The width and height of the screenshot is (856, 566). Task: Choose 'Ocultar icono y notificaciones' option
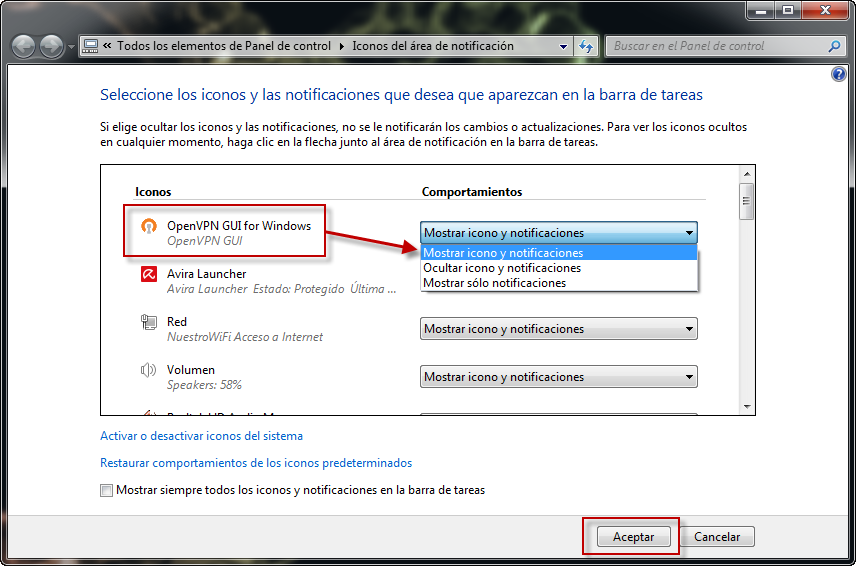pyautogui.click(x=558, y=268)
